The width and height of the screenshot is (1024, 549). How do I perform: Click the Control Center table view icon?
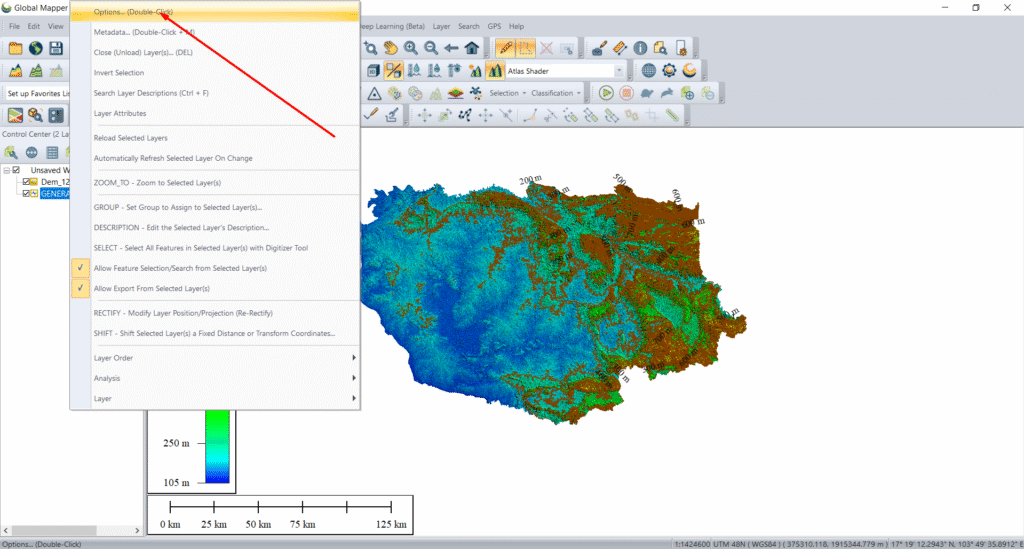click(52, 153)
